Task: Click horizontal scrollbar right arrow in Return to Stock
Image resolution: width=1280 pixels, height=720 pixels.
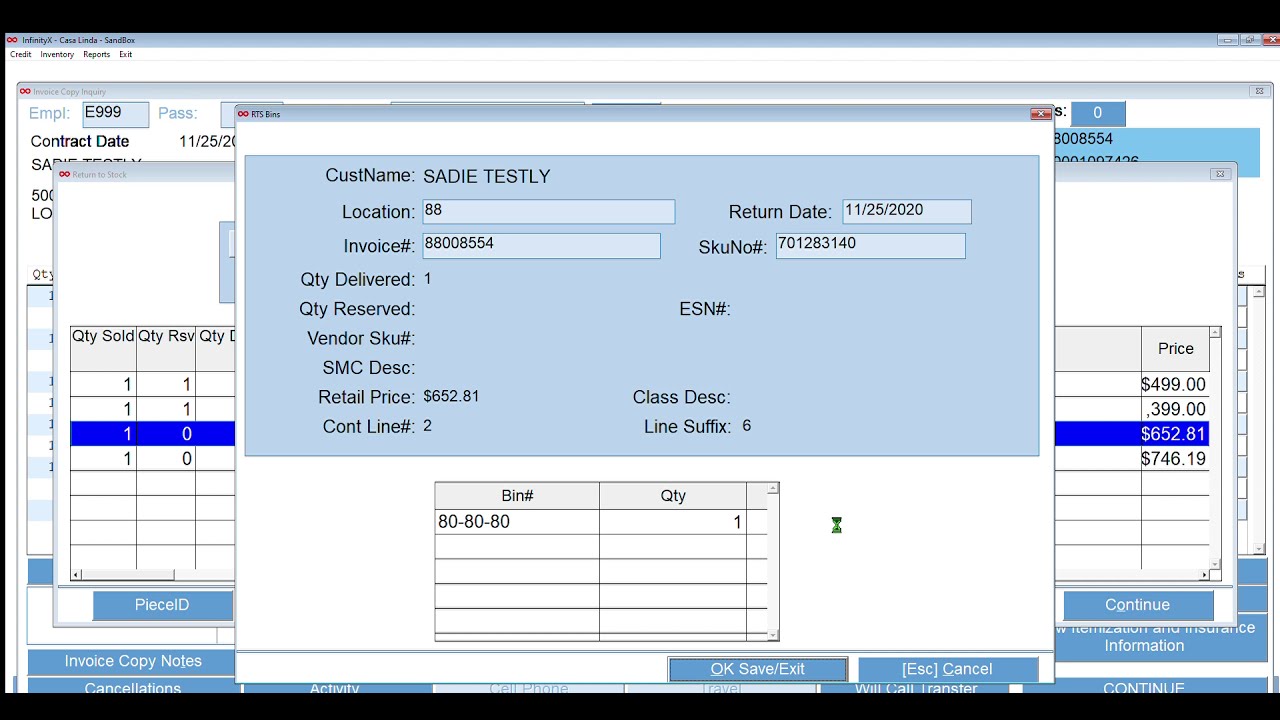Action: [x=1204, y=575]
